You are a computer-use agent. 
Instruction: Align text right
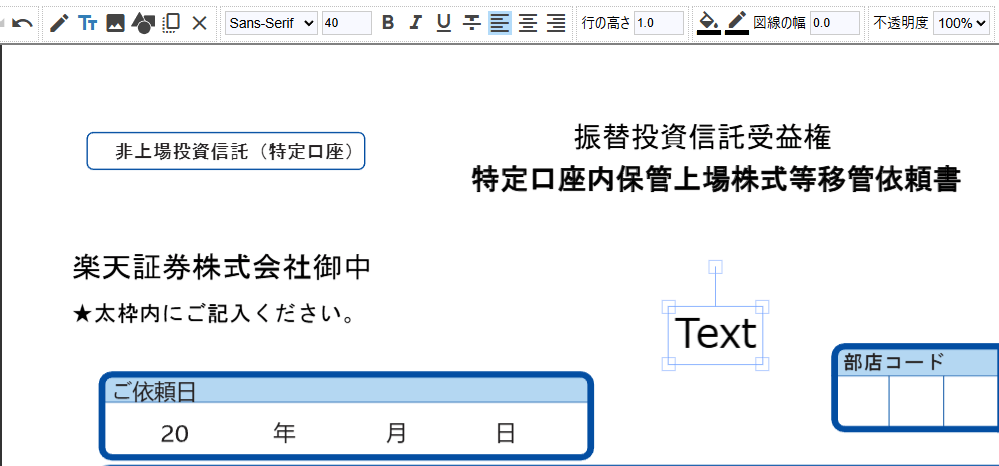(x=556, y=23)
